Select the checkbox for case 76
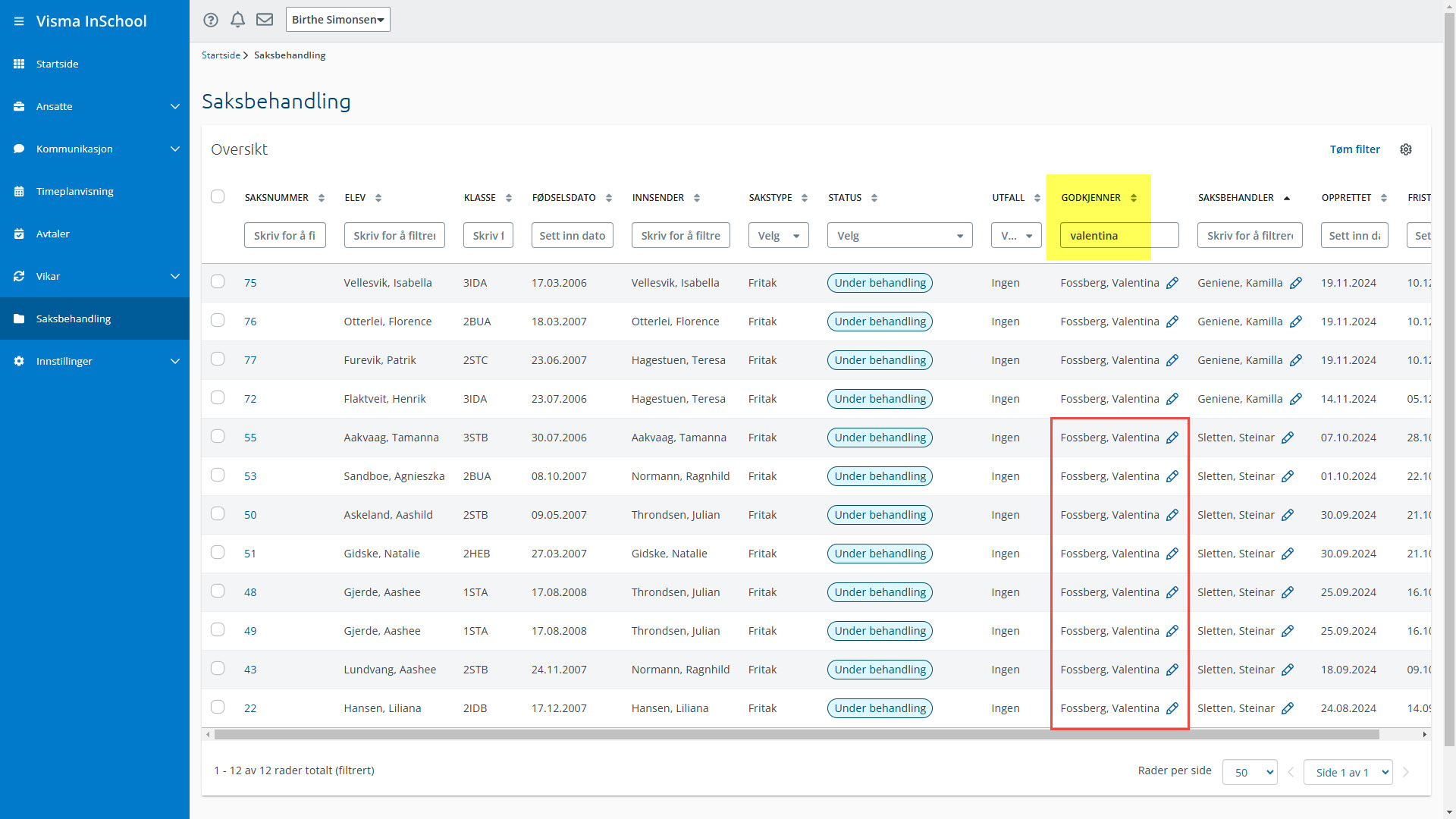 [x=218, y=320]
